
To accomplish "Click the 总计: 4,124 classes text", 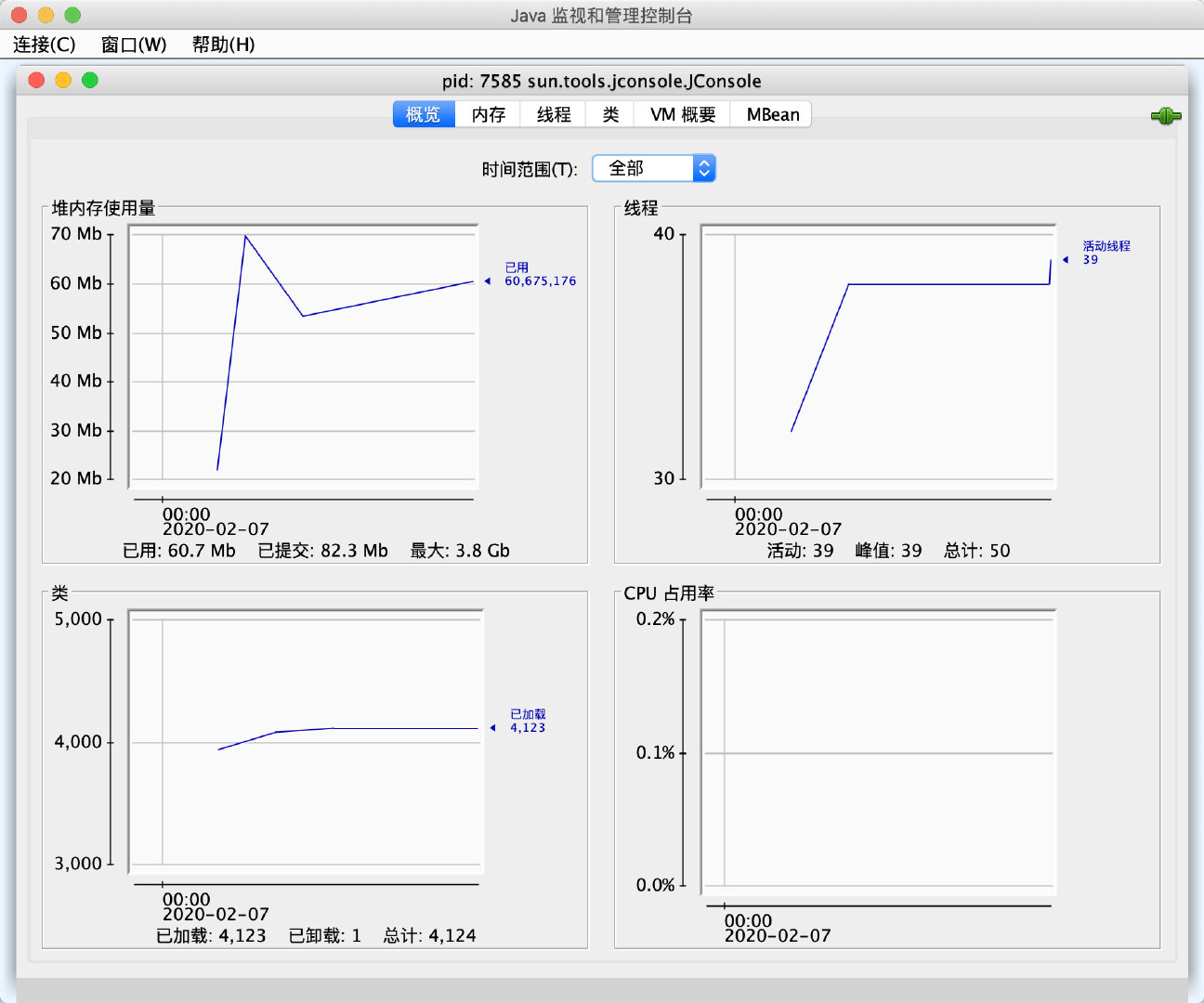I will coord(429,936).
